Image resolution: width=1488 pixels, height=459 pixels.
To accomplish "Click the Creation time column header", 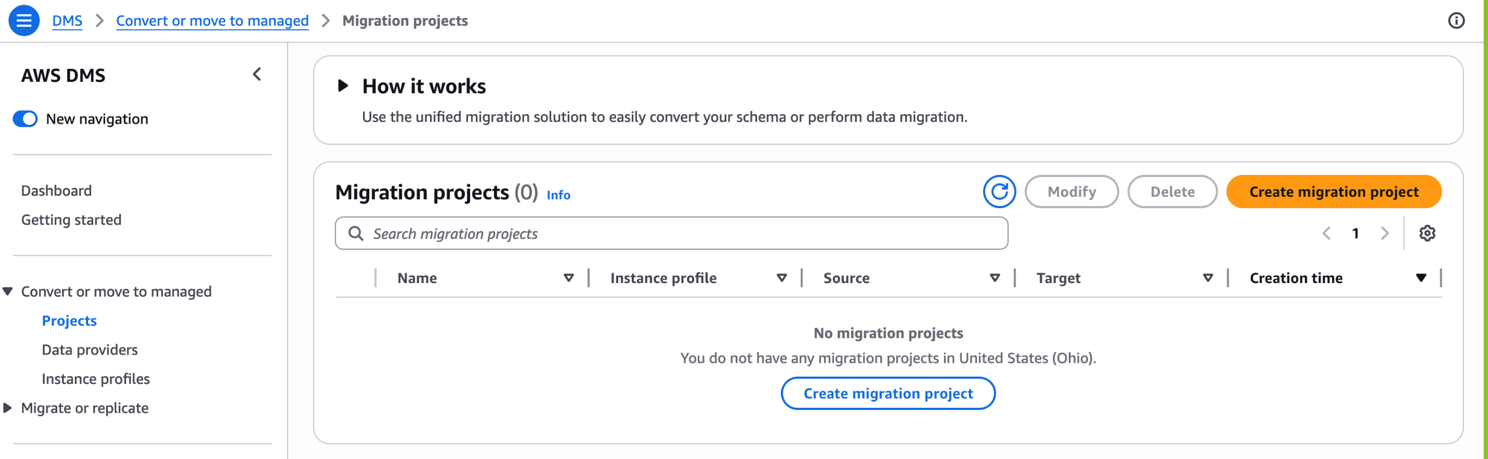I will coord(1296,278).
